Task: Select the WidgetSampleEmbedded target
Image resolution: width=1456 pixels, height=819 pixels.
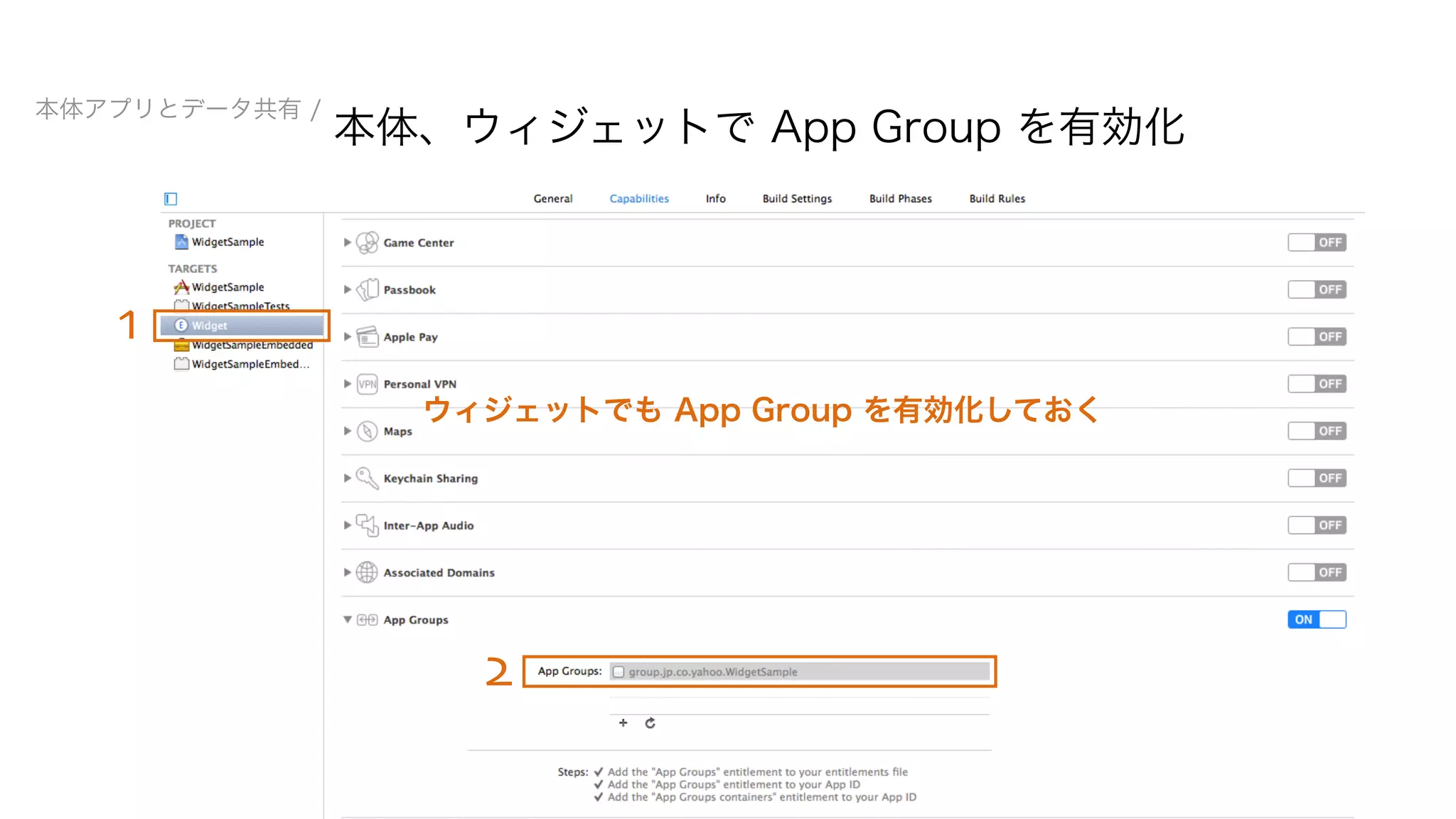Action: (x=242, y=345)
